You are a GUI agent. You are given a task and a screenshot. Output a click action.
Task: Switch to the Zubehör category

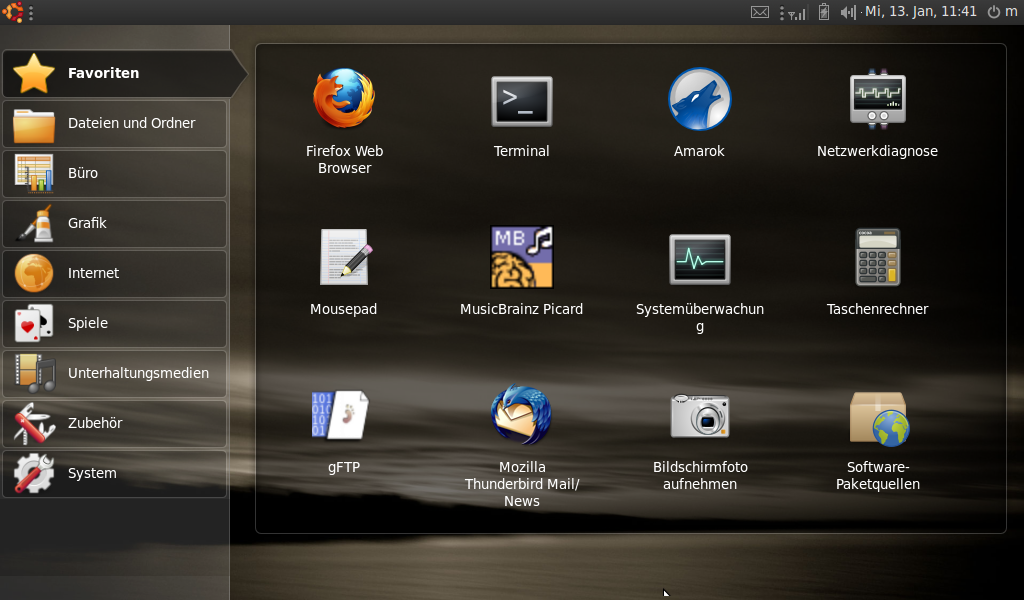pos(115,423)
